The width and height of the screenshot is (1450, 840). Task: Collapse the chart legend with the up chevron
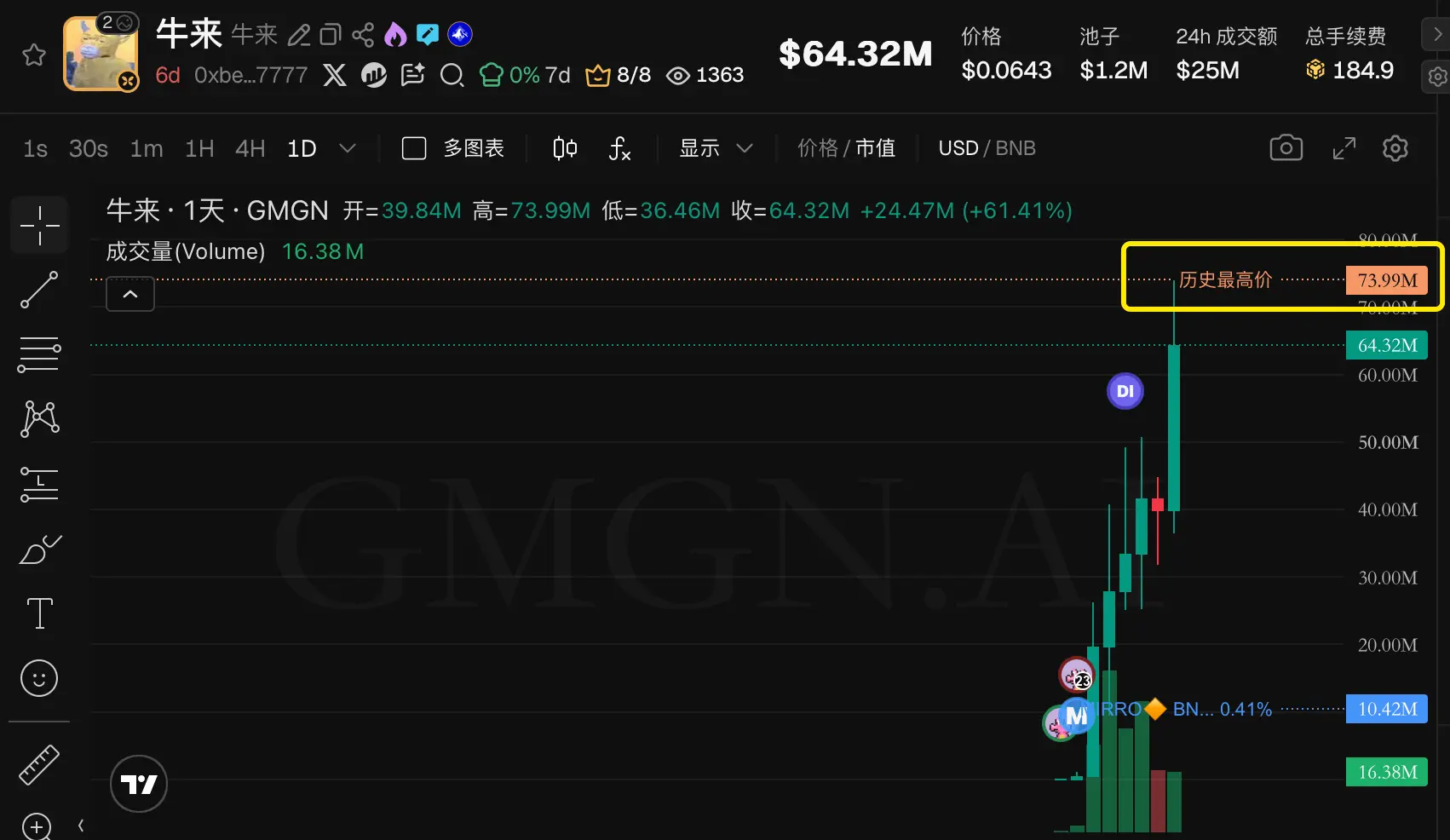point(130,294)
